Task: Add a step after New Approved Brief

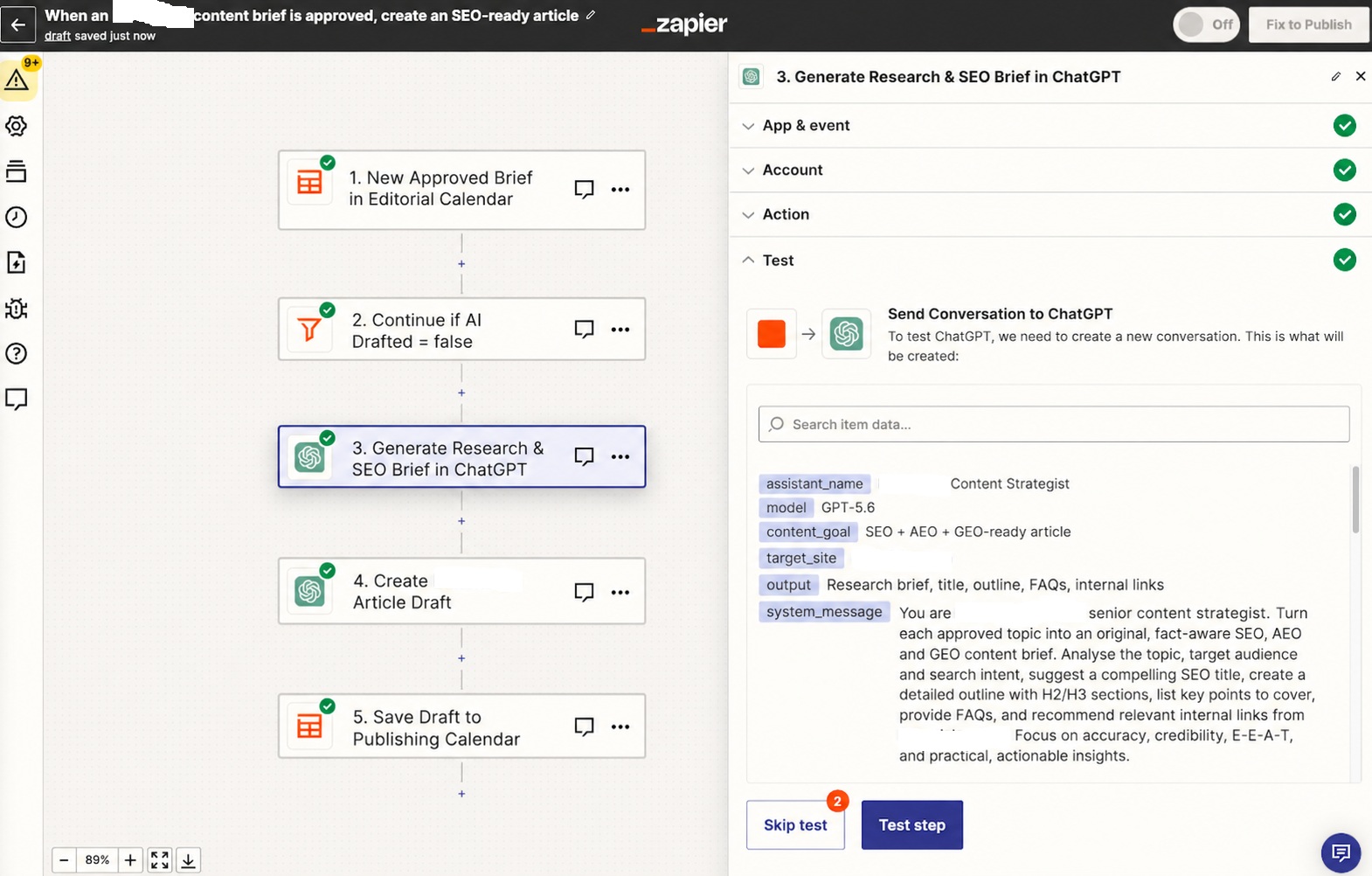Action: point(461,264)
